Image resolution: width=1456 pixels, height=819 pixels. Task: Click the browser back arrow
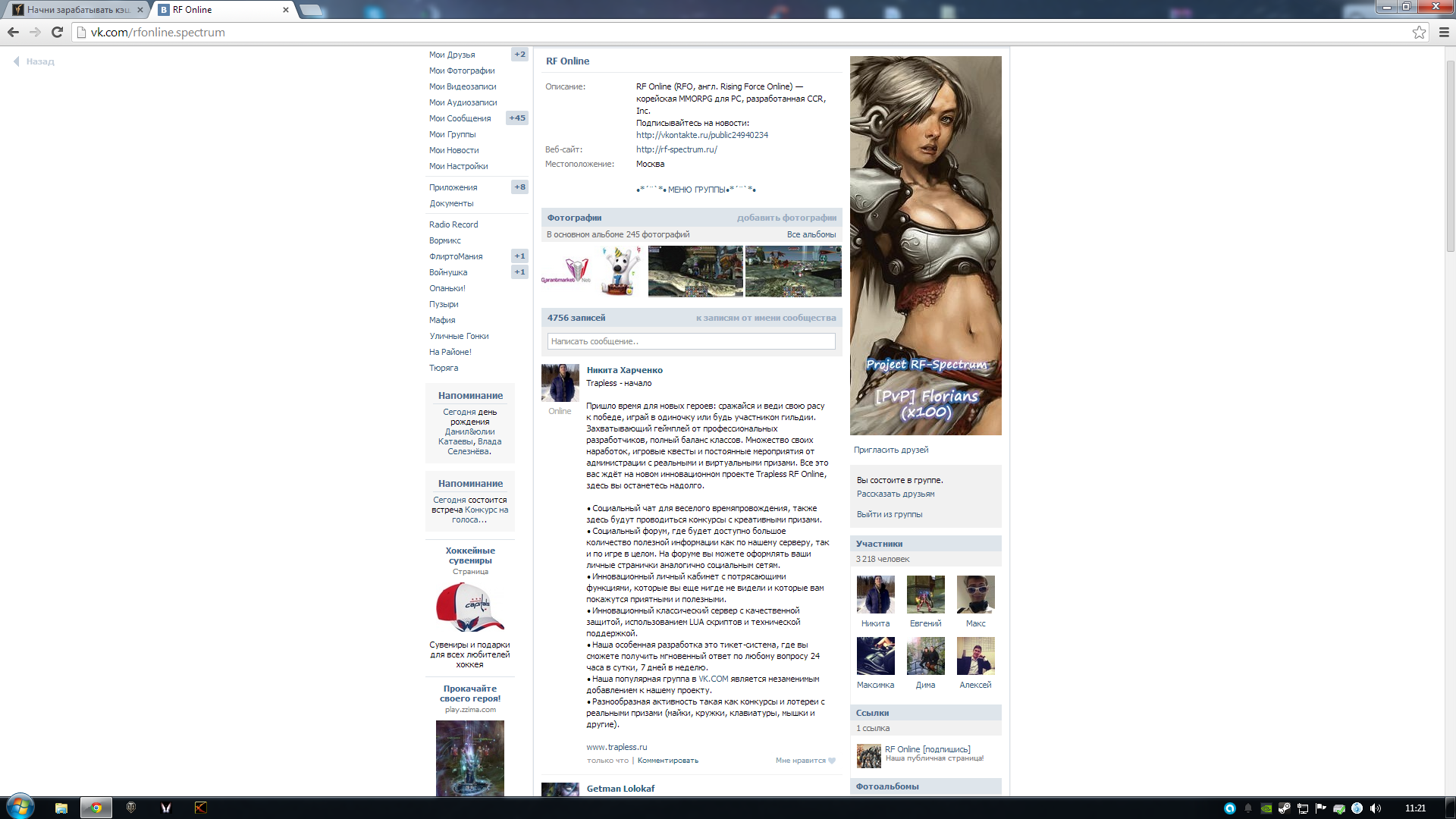point(13,32)
